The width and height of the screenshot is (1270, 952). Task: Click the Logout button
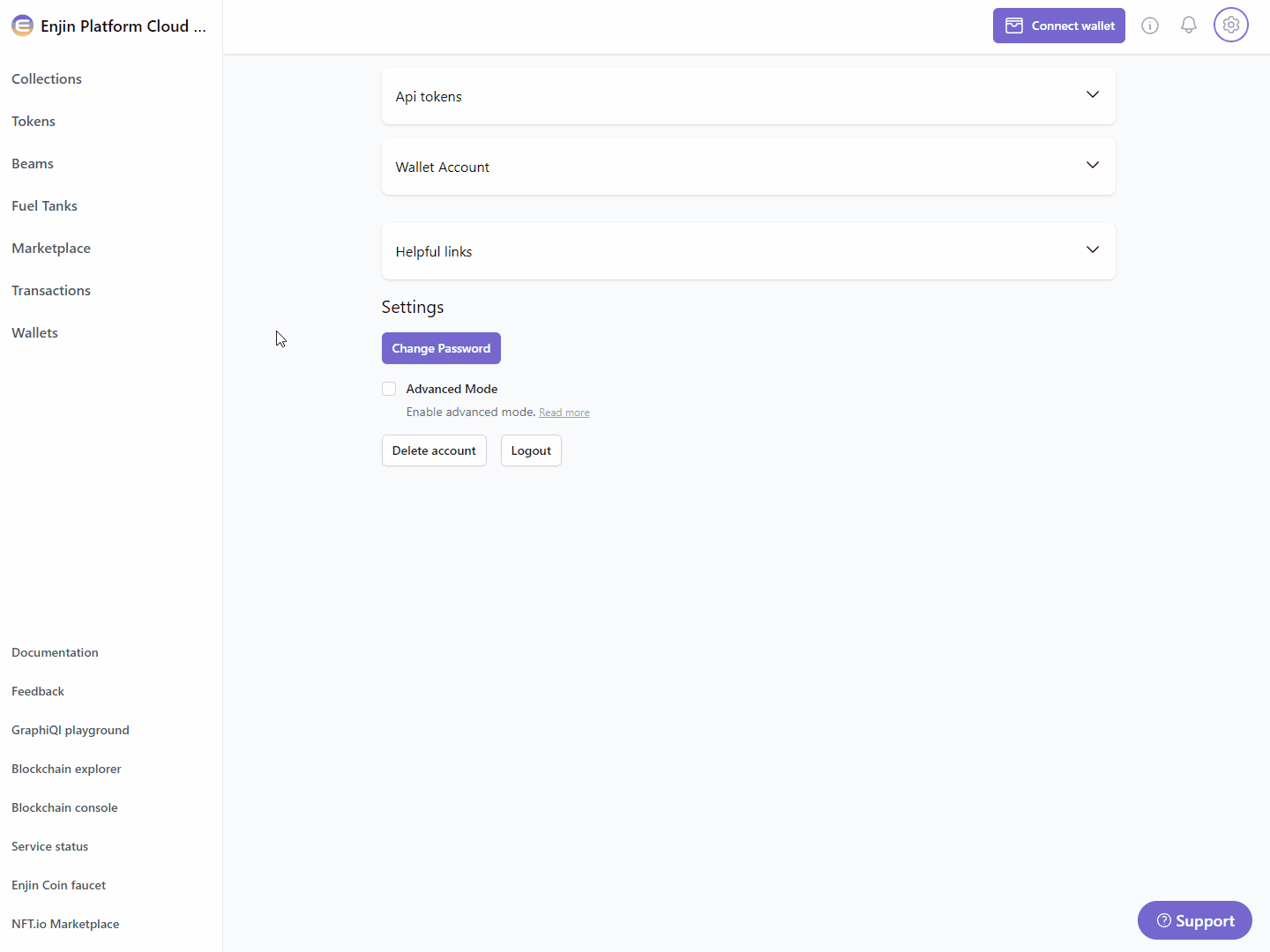(x=531, y=450)
